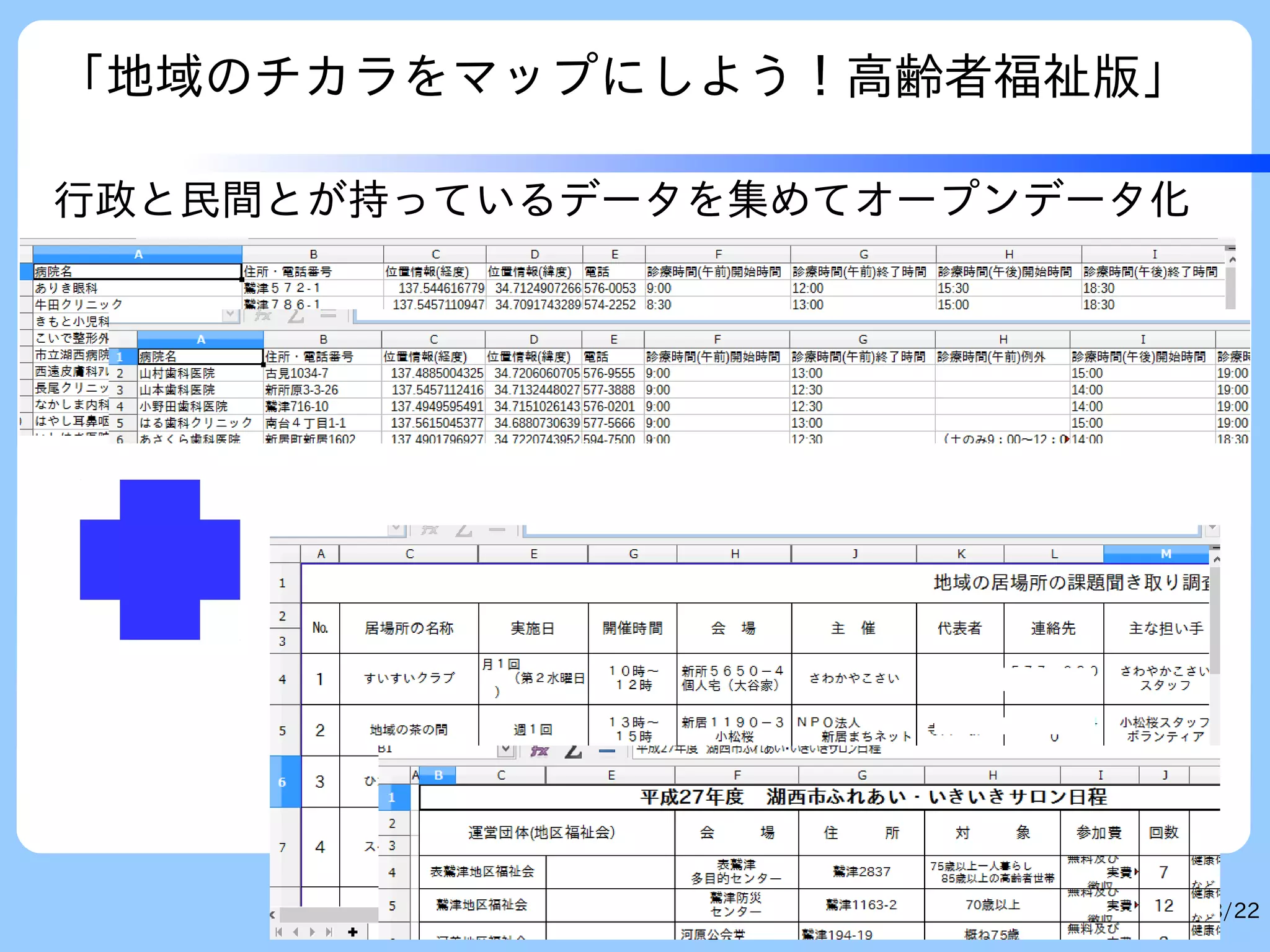Select column A header in hospital sheet
Image resolution: width=1270 pixels, height=952 pixels.
click(138, 254)
